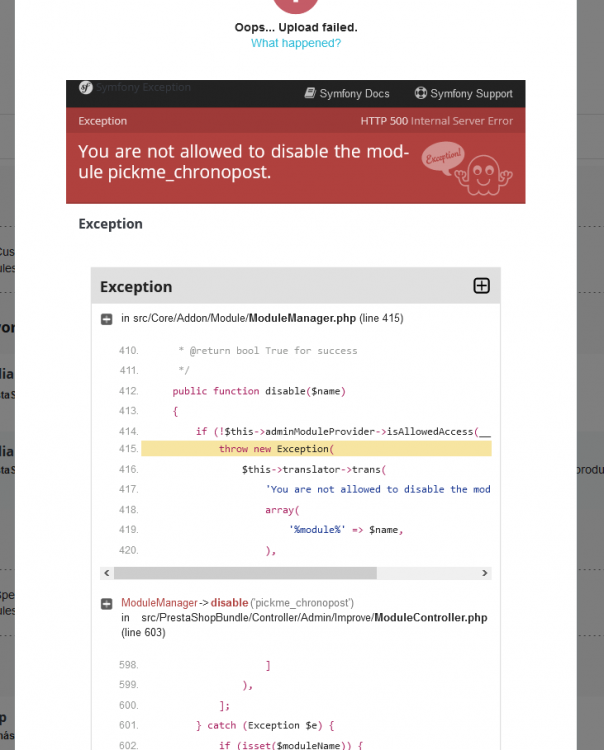
Task: Expand all traces with the plus icon in the Exception header
Action: 481,286
